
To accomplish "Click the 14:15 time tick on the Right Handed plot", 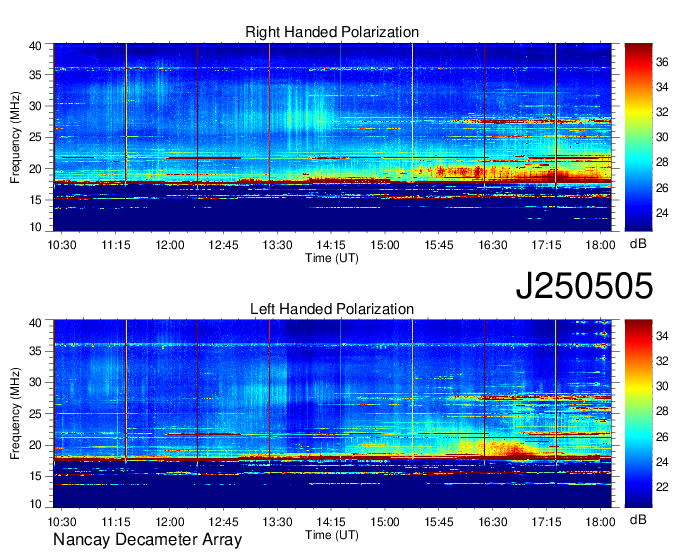I will (x=331, y=245).
